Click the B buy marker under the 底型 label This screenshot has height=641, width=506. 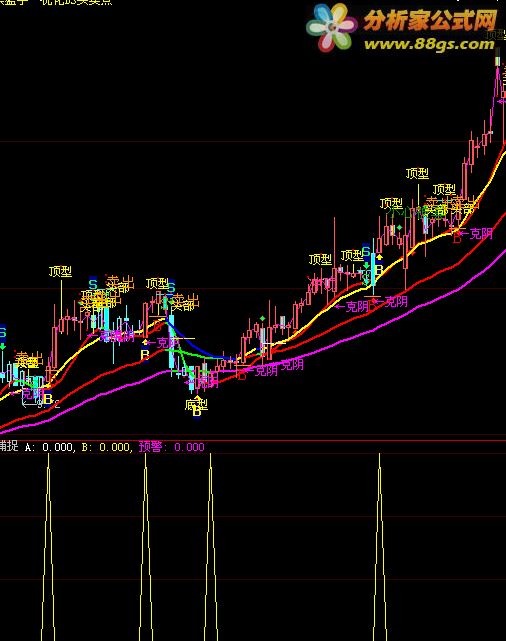pyautogui.click(x=197, y=412)
